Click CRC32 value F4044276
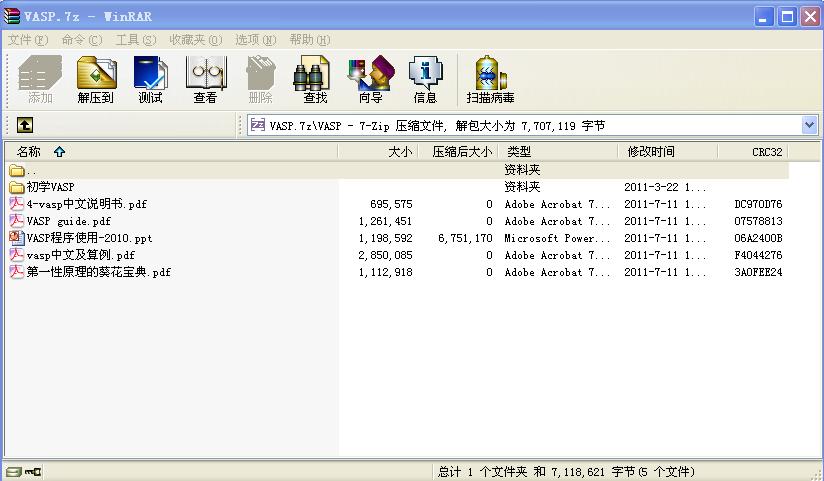Viewport: 824px width, 481px height. coord(758,255)
